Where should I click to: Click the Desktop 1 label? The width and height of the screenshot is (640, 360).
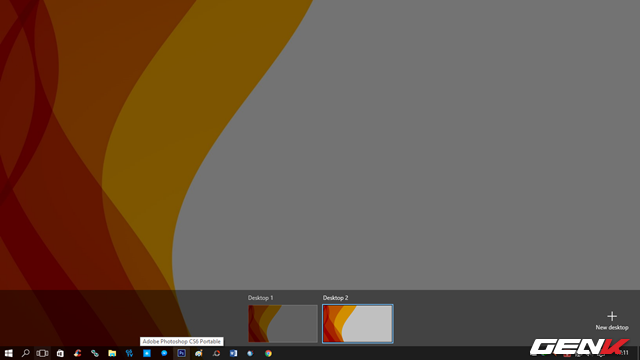[260, 298]
